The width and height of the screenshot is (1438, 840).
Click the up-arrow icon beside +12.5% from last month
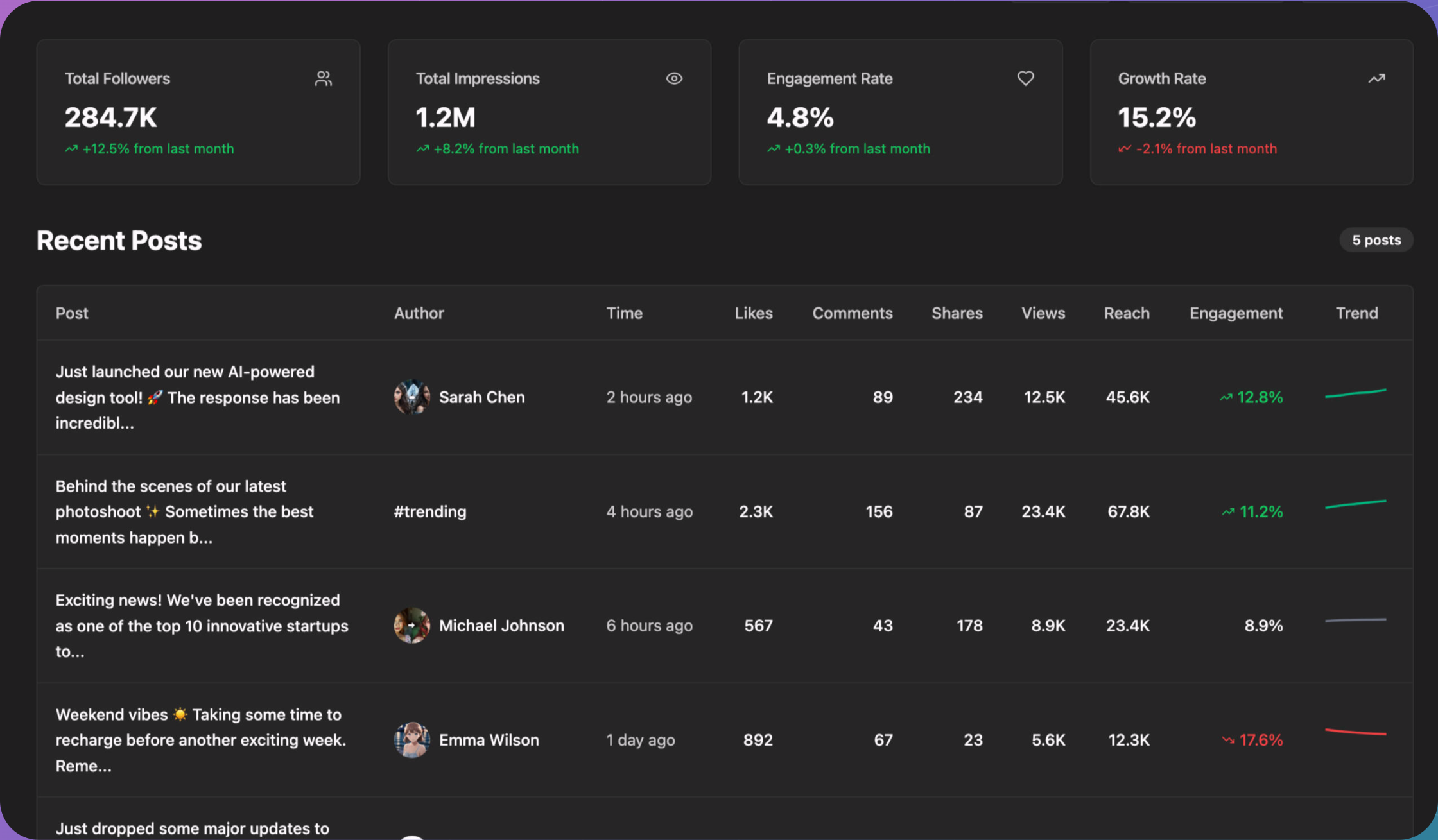click(x=71, y=149)
